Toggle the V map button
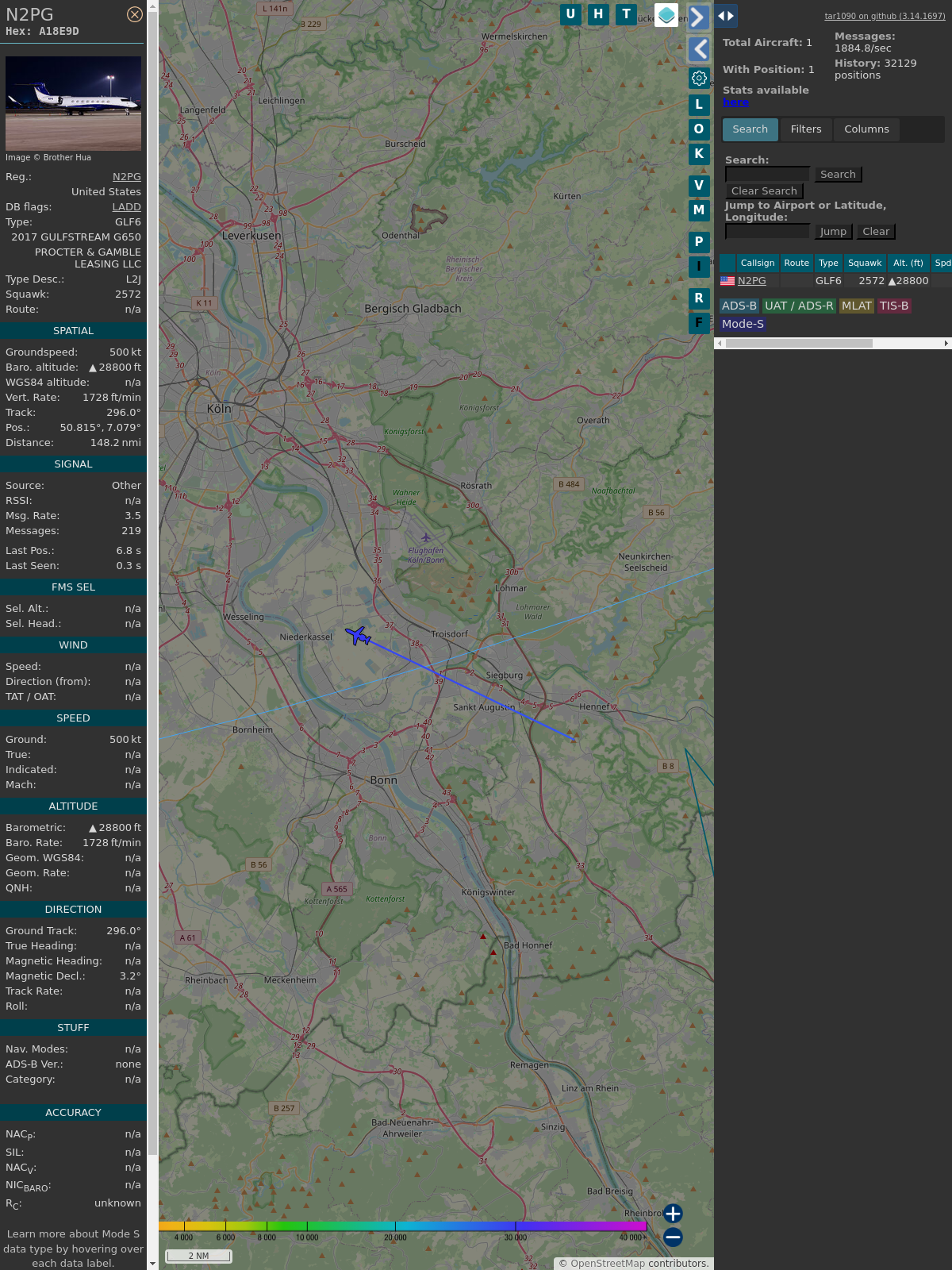 tap(699, 186)
